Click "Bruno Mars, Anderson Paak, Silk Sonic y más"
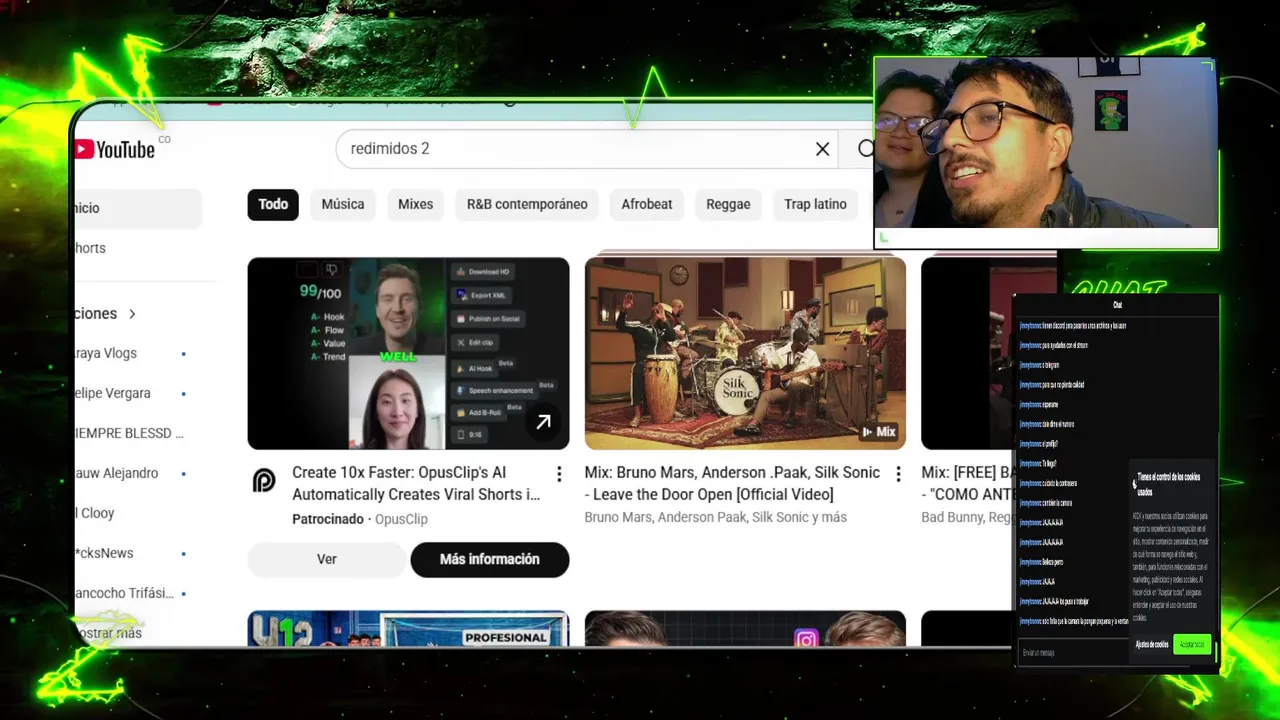Image resolution: width=1280 pixels, height=720 pixels. pos(716,517)
